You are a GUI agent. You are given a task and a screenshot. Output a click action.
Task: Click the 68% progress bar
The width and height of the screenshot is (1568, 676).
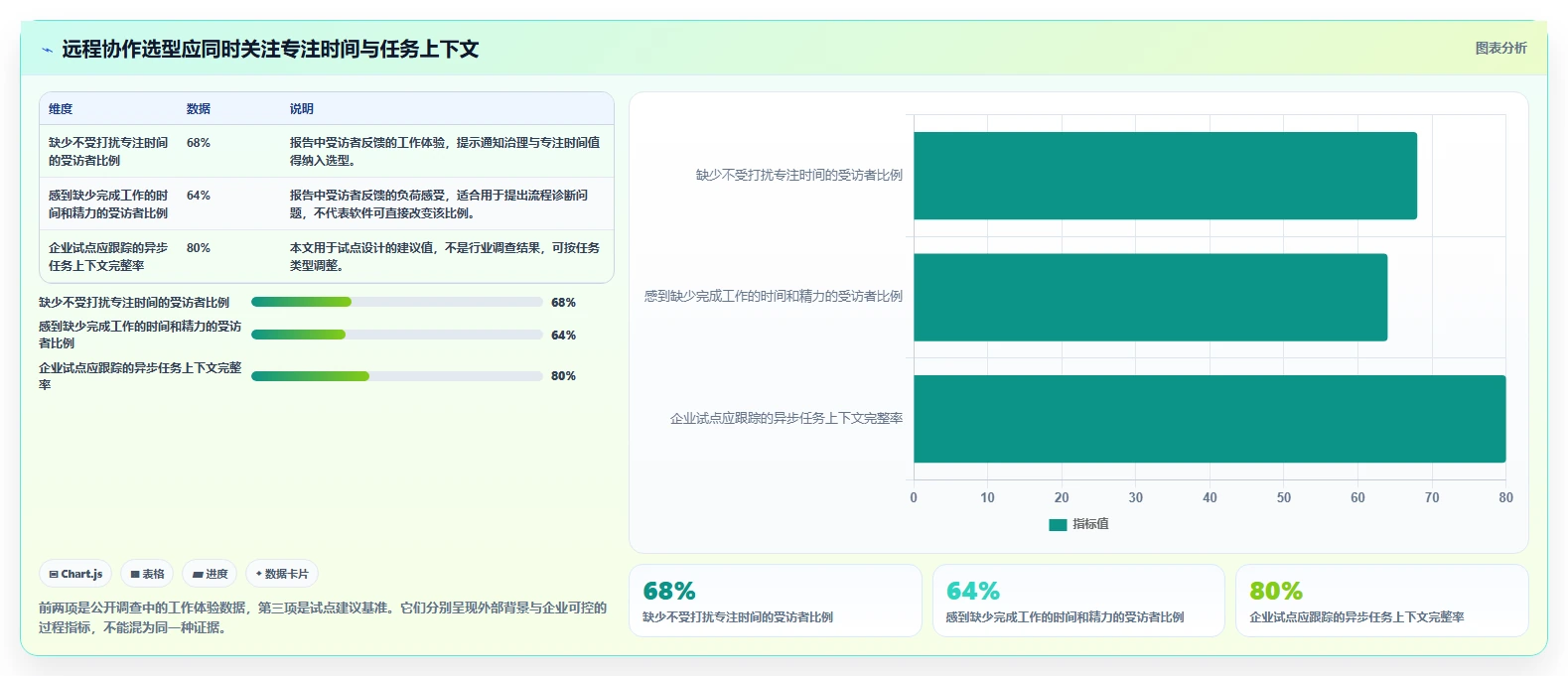click(x=397, y=302)
